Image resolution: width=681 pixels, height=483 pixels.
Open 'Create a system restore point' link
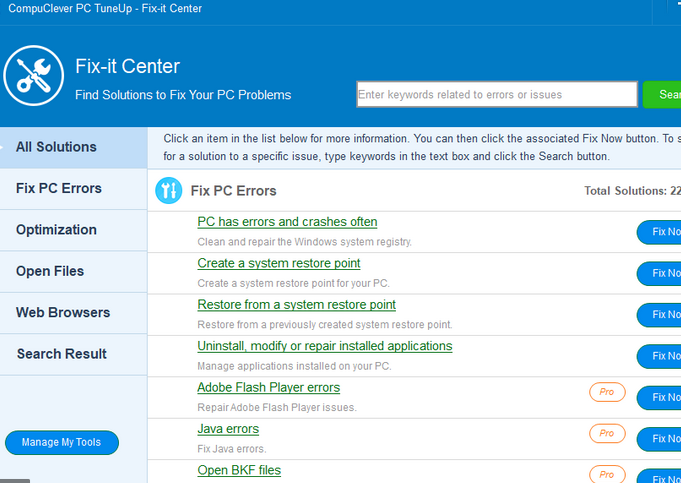click(x=279, y=263)
